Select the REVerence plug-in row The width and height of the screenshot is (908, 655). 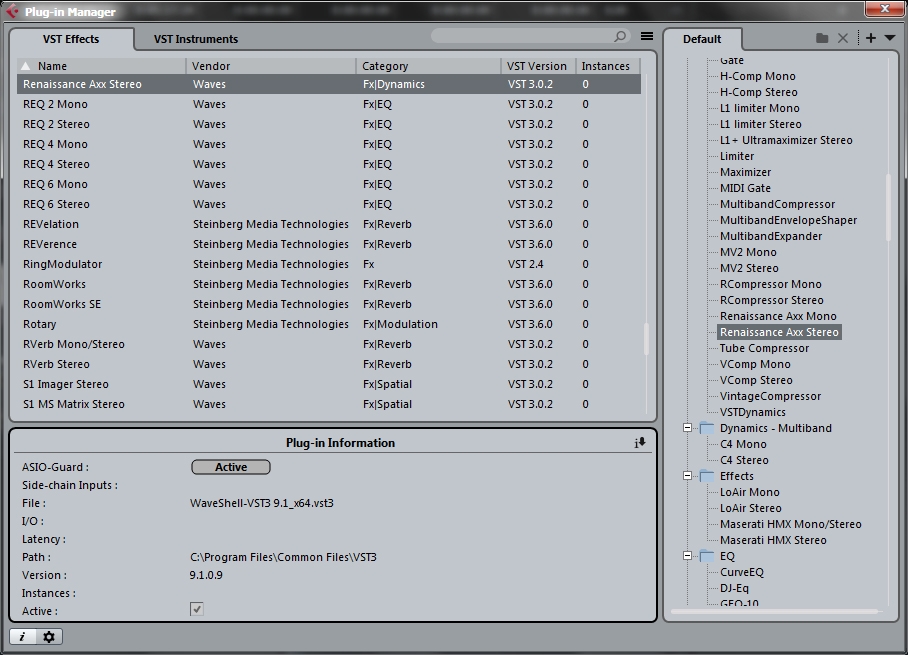[329, 244]
